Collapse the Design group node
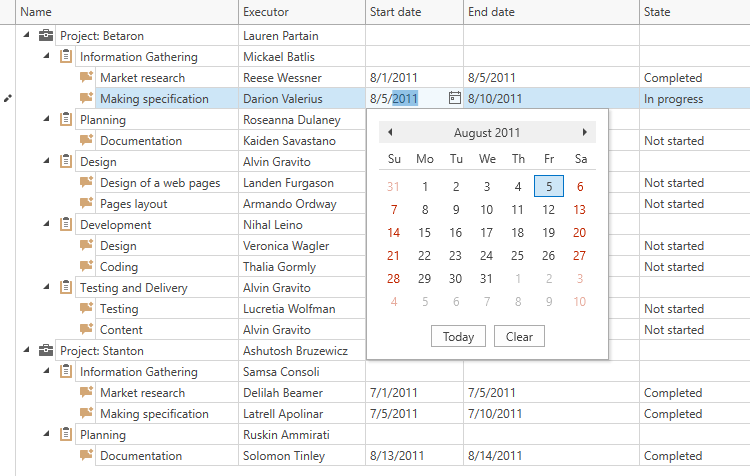Viewport: 750px width, 476px height. (46, 162)
